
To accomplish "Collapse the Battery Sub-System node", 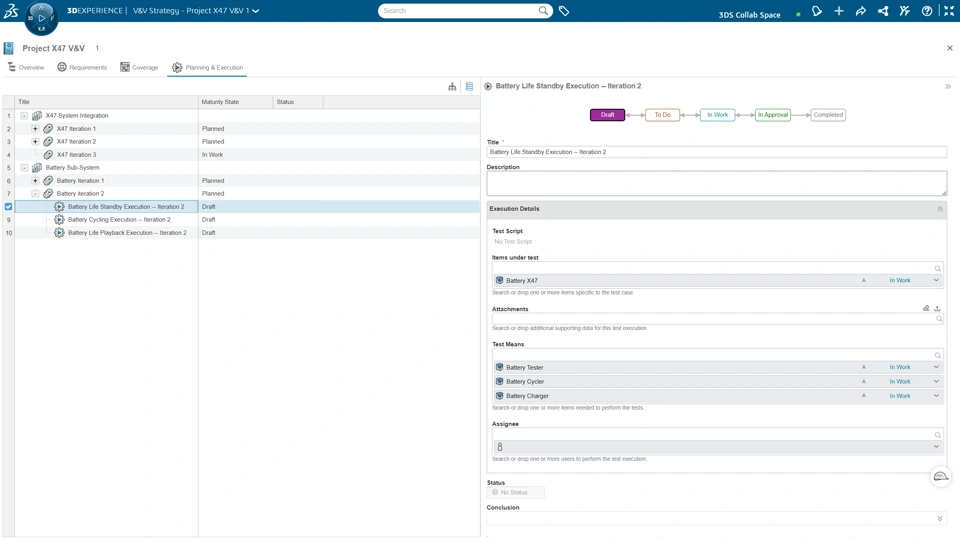I will tap(24, 168).
